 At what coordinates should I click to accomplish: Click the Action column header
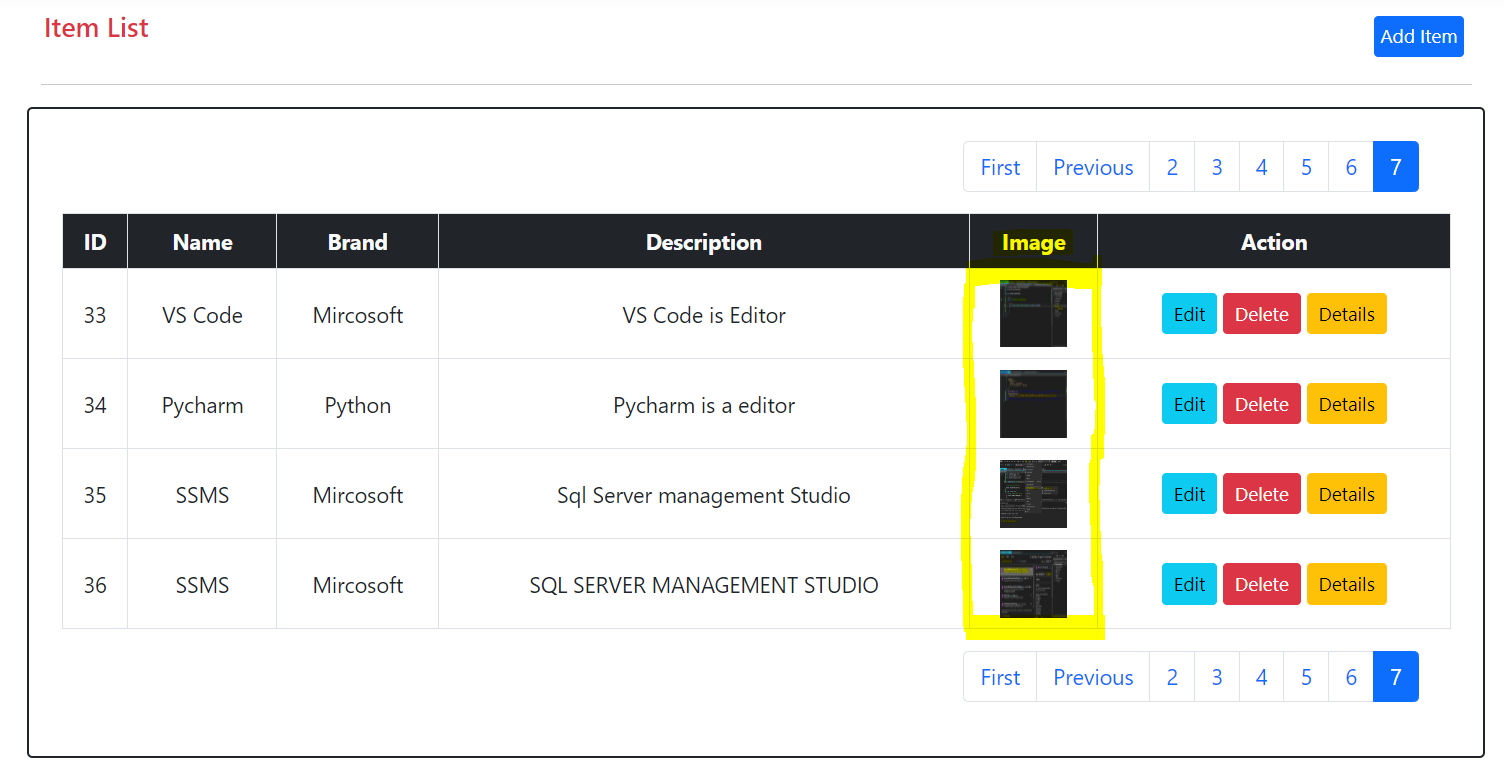click(1274, 242)
